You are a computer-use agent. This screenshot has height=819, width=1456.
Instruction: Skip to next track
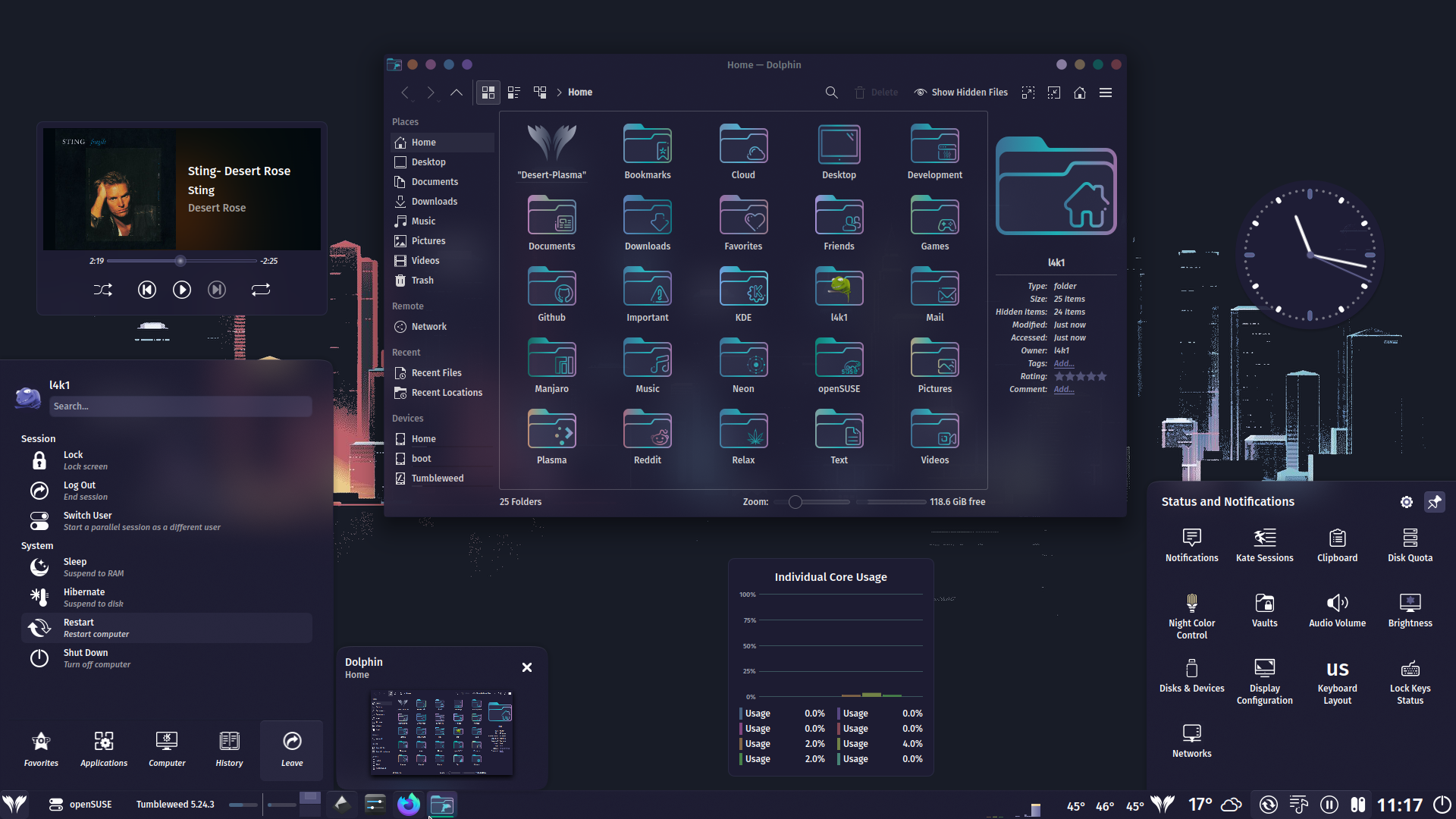(217, 290)
